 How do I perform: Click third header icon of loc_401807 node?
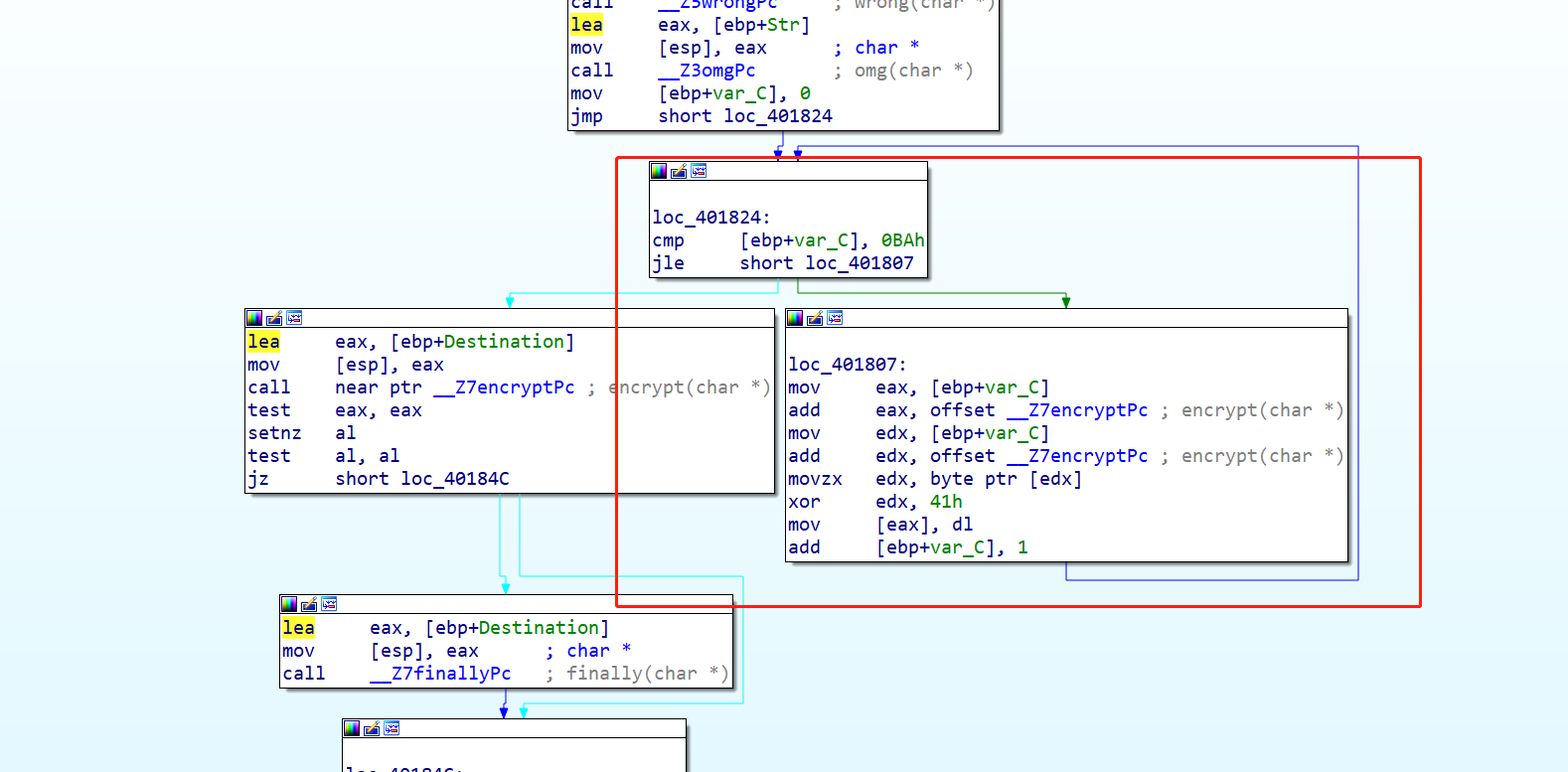(835, 318)
